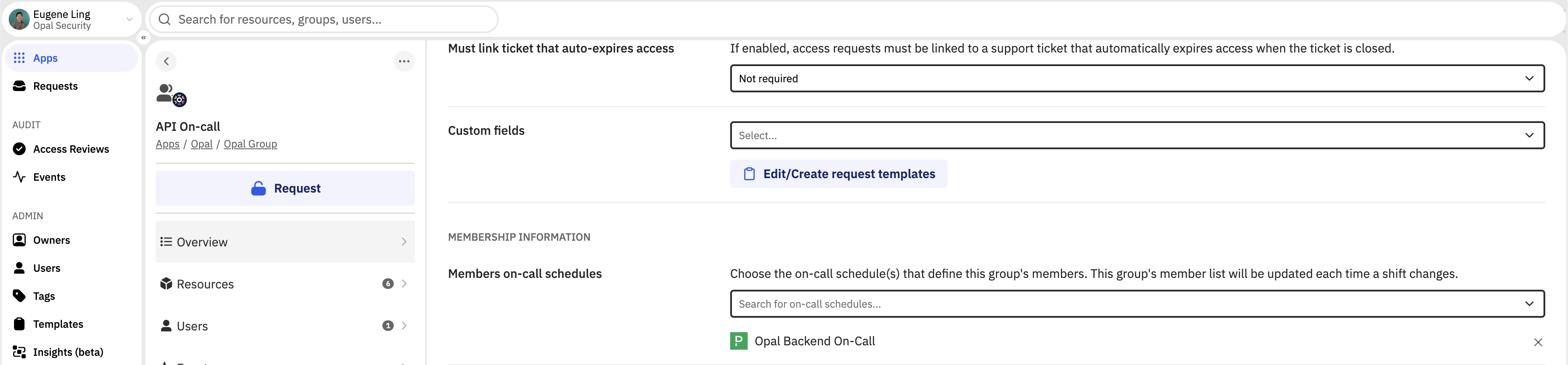This screenshot has height=365, width=1568.
Task: Remove Opal Backend On-Call schedule
Action: (1537, 342)
